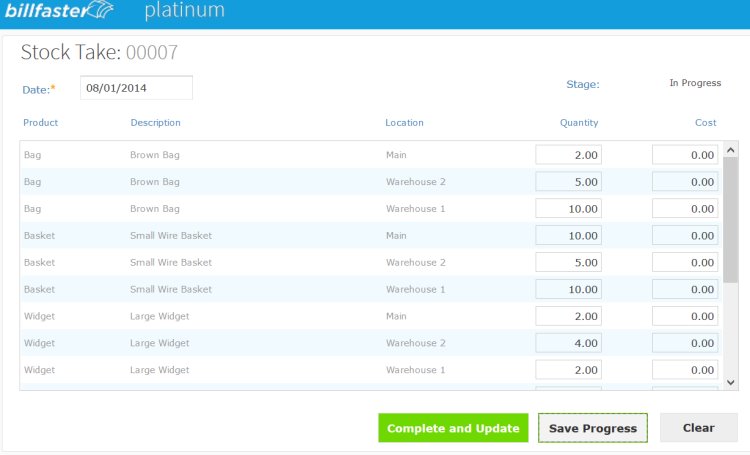This screenshot has width=750, height=455.
Task: Clear the stock take form
Action: tap(698, 428)
